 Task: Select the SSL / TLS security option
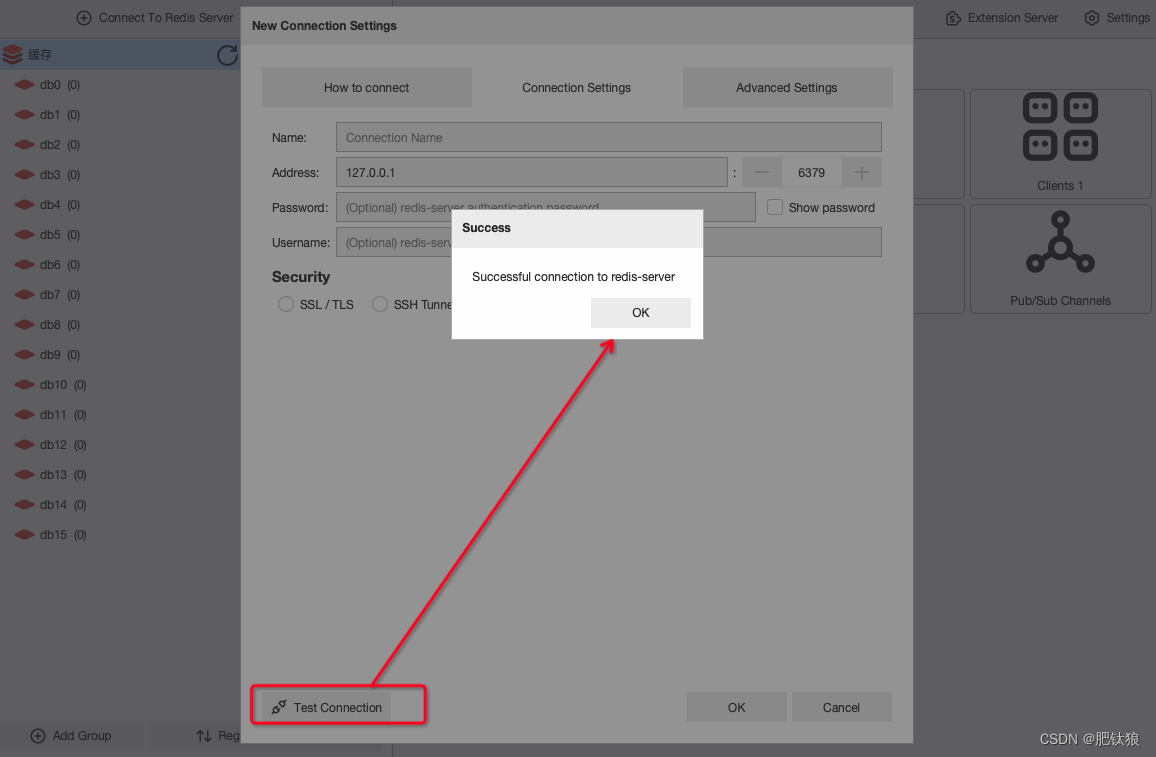[x=285, y=304]
